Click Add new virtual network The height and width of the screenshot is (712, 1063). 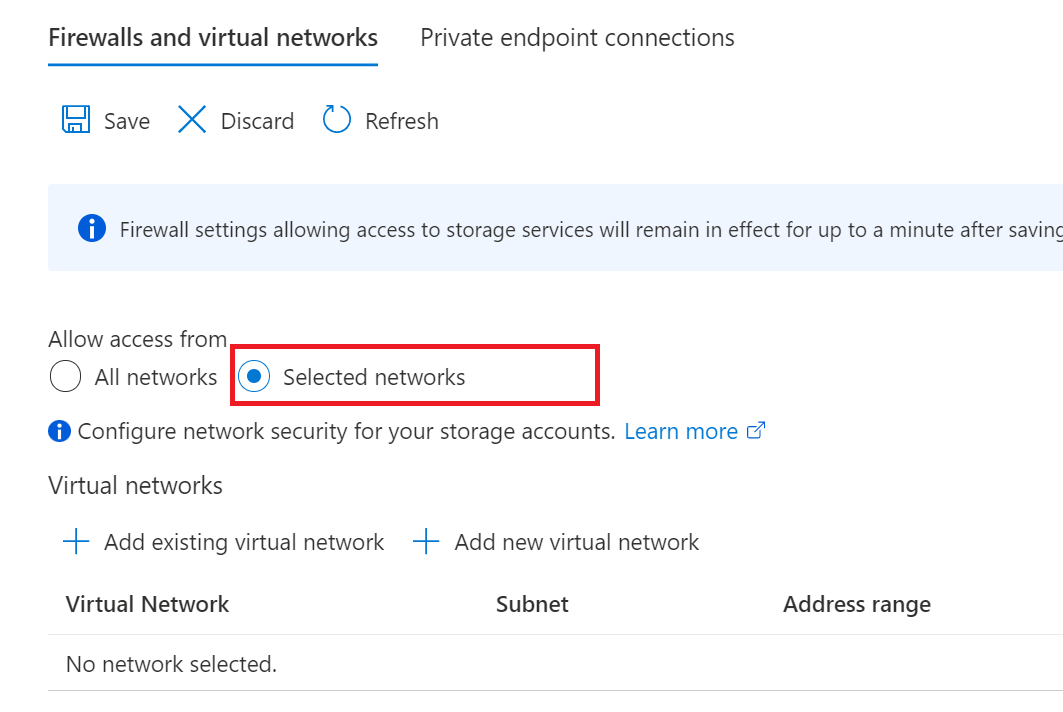tap(576, 541)
